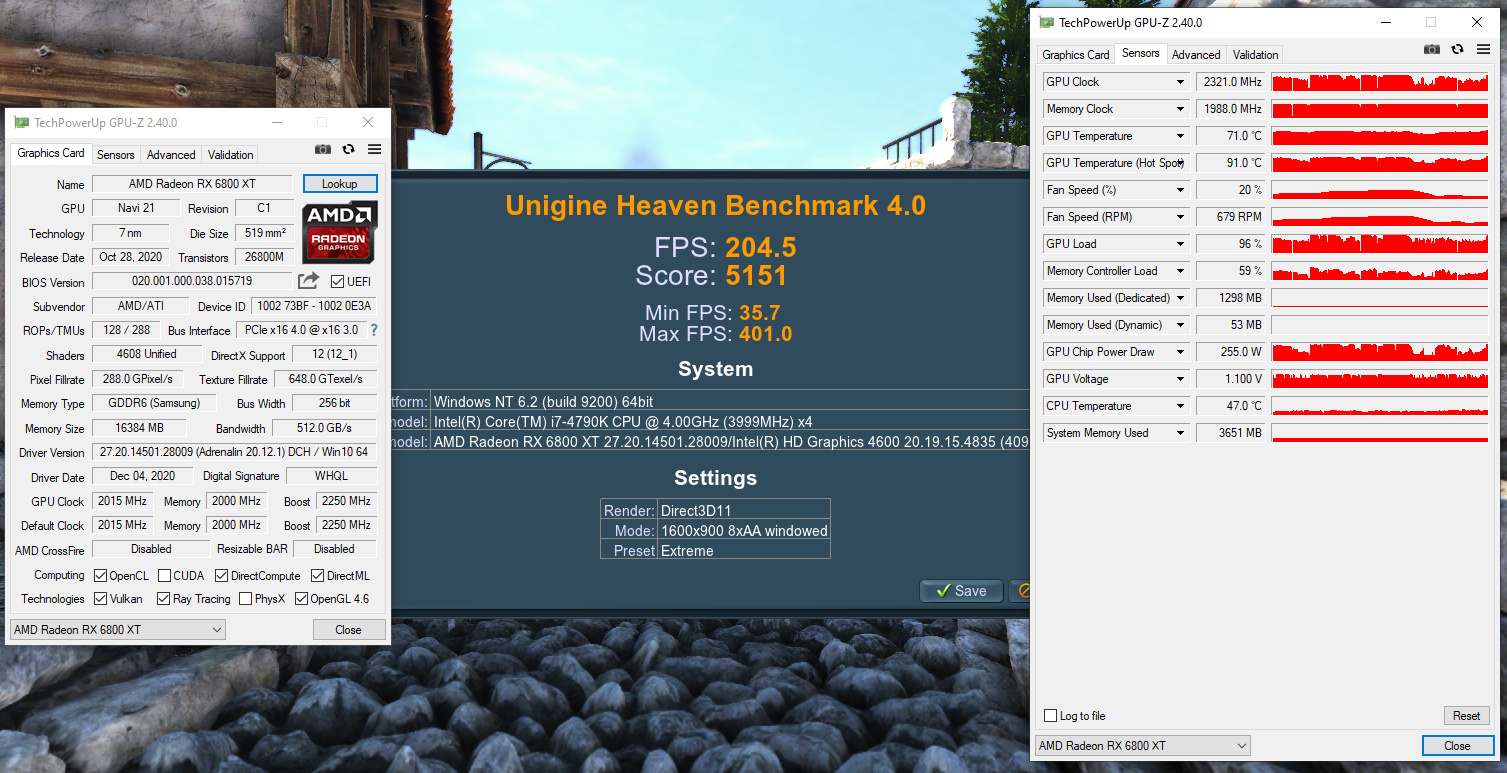Viewport: 1507px width, 773px height.
Task: Switch to the Advanced tab in the left GPU-Z window
Action: pos(171,155)
